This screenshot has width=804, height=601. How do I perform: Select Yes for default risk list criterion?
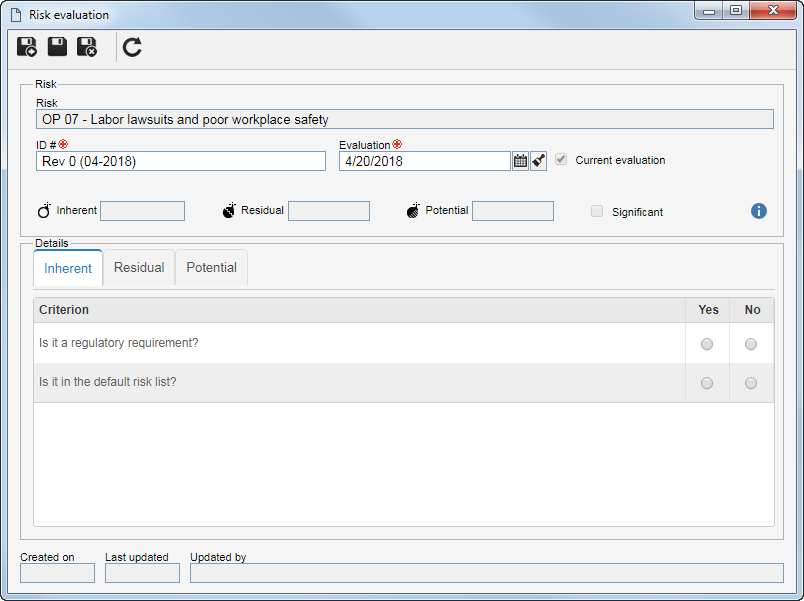coord(707,383)
